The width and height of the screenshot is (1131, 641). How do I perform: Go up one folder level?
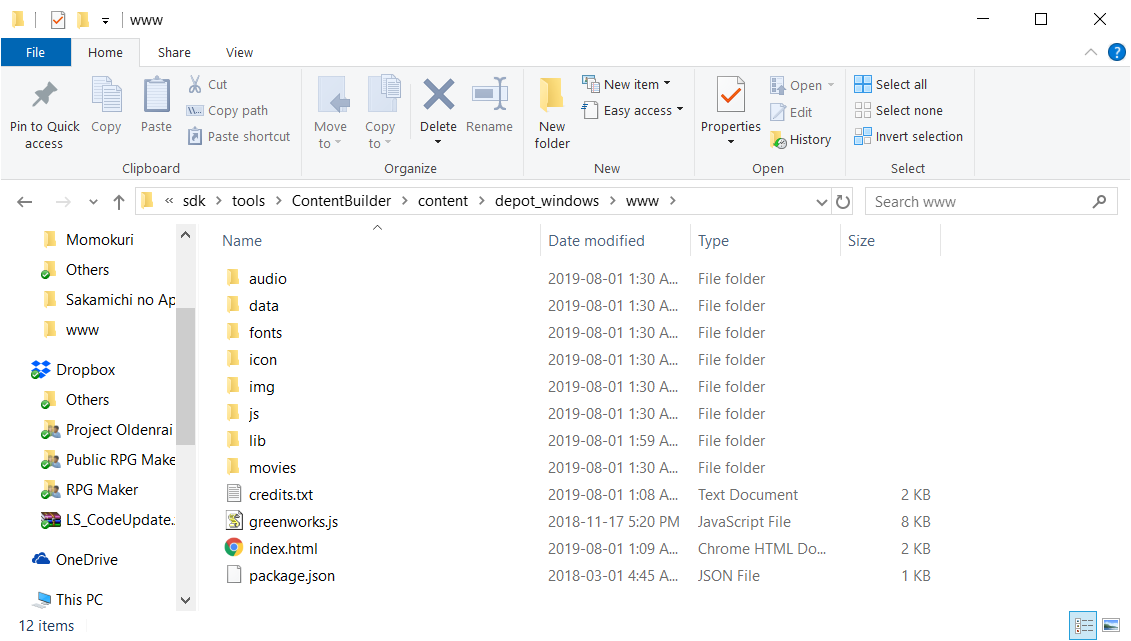pos(119,202)
